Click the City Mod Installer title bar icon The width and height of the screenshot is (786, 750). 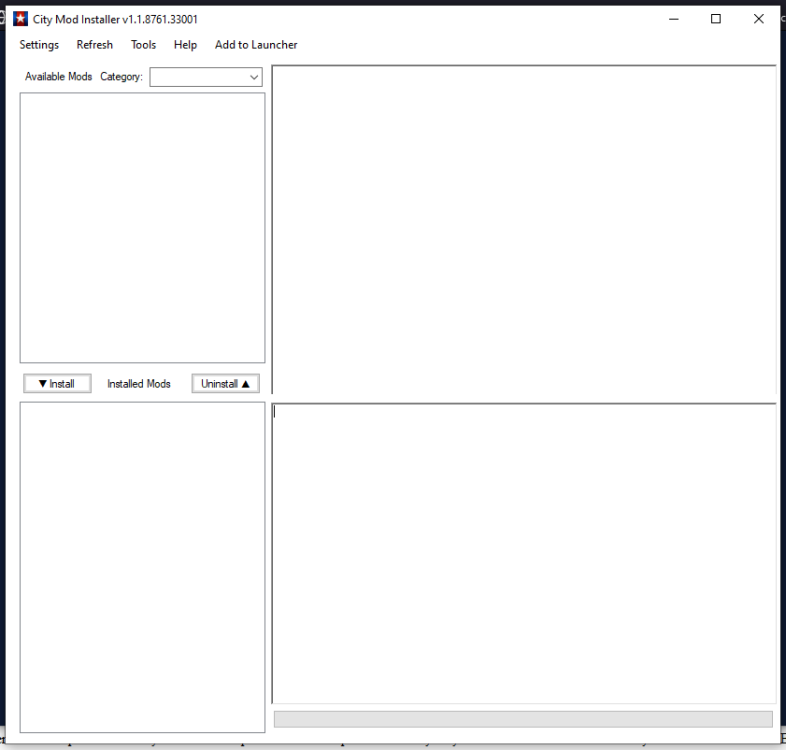tap(20, 19)
